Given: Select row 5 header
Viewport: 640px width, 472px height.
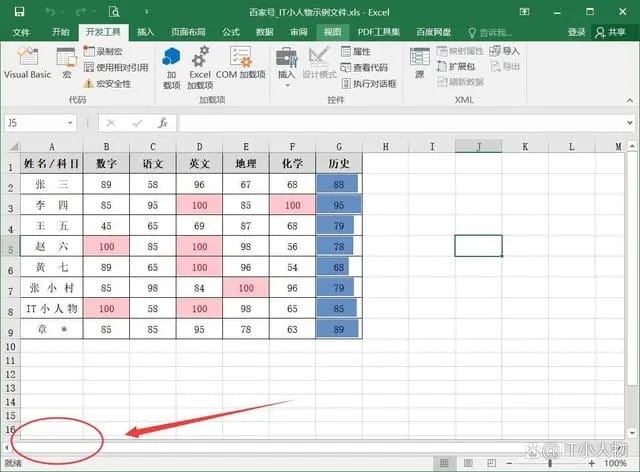Looking at the screenshot, I should [x=11, y=247].
